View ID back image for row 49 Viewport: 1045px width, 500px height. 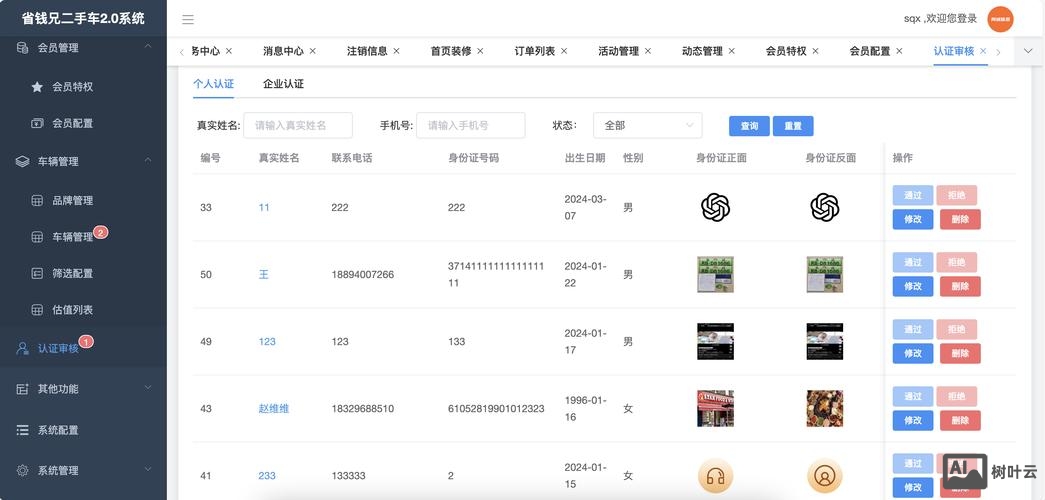824,341
